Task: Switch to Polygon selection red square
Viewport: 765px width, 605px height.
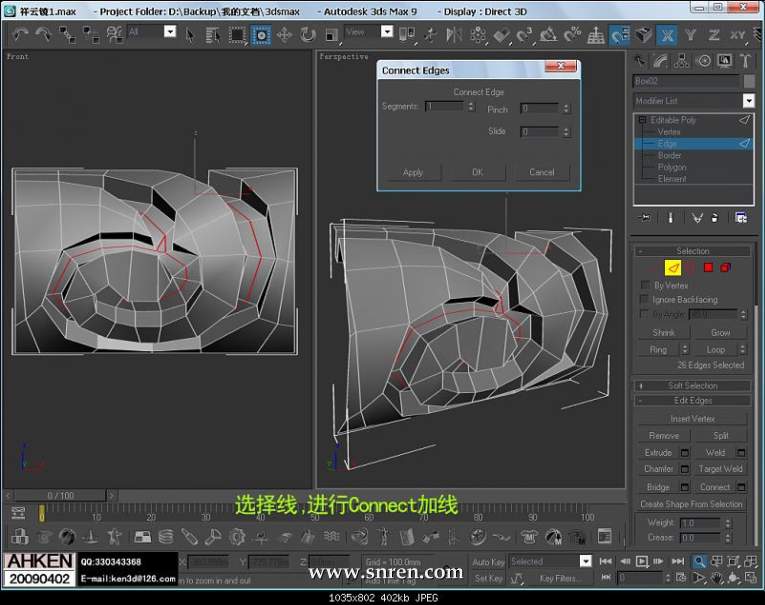Action: coord(708,268)
